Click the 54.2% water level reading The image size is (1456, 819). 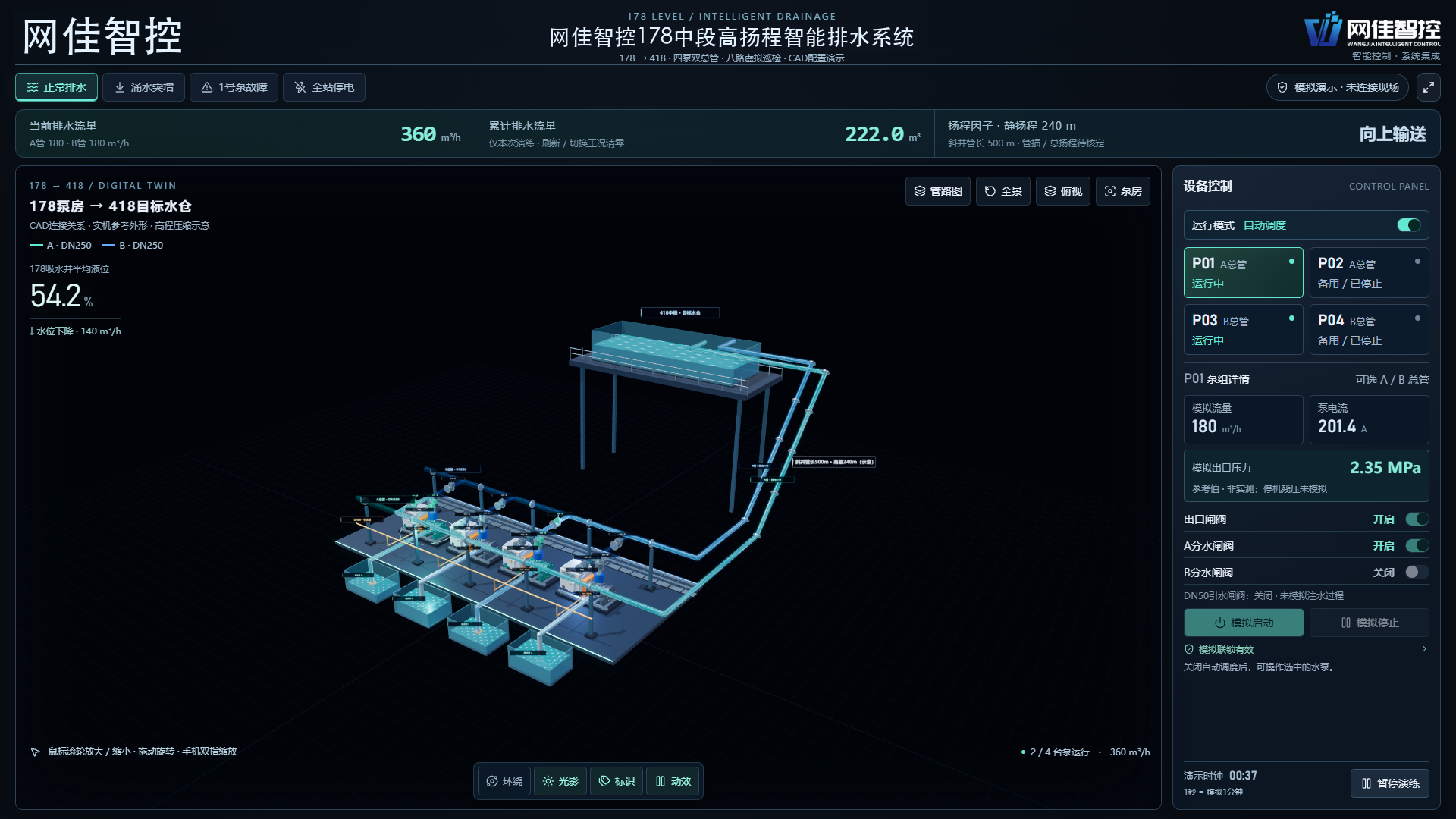[x=61, y=296]
